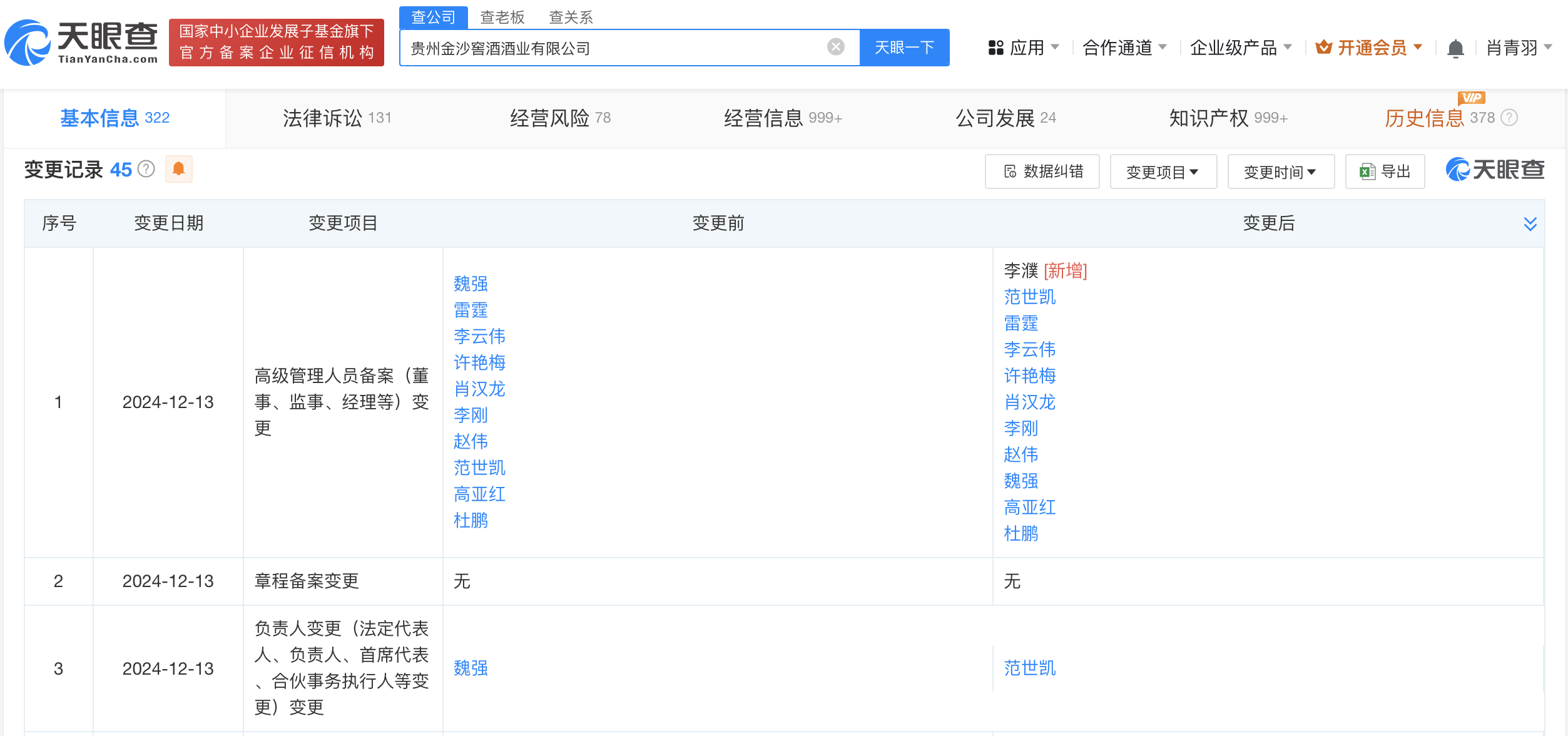The image size is (1568, 736).
Task: Open 李云伟 link in 变更后 column
Action: pos(1030,350)
